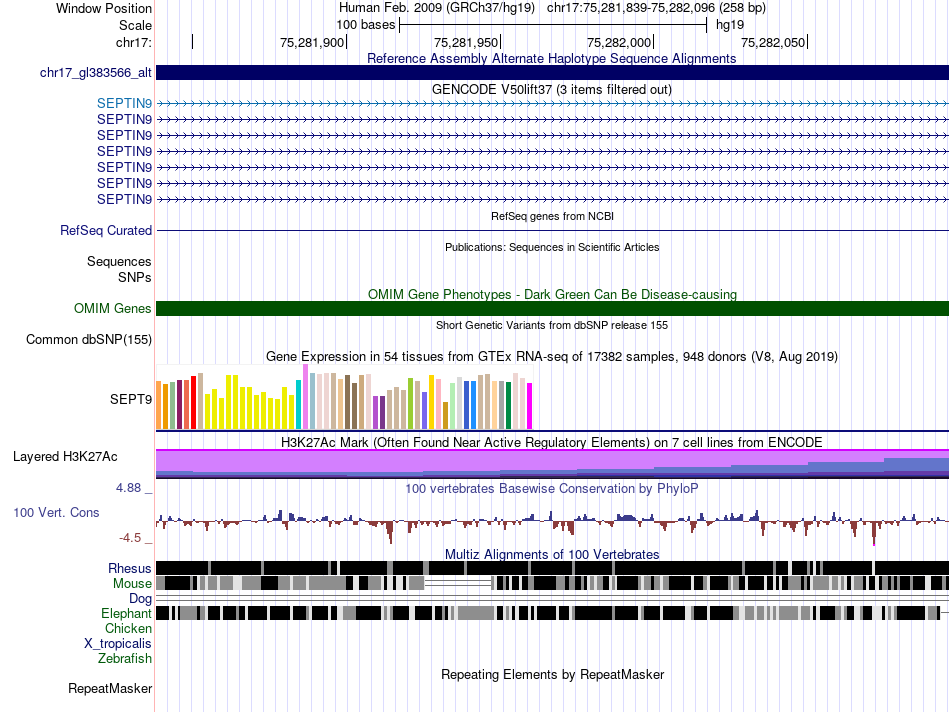Click the 100 Vert. Cons track label
Viewport: 950px width, 712px height.
(x=56, y=513)
